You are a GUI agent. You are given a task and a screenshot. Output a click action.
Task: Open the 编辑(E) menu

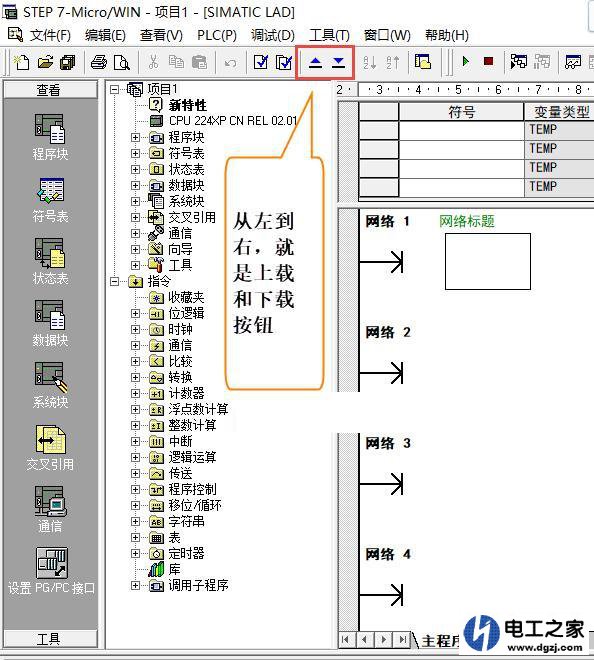105,35
